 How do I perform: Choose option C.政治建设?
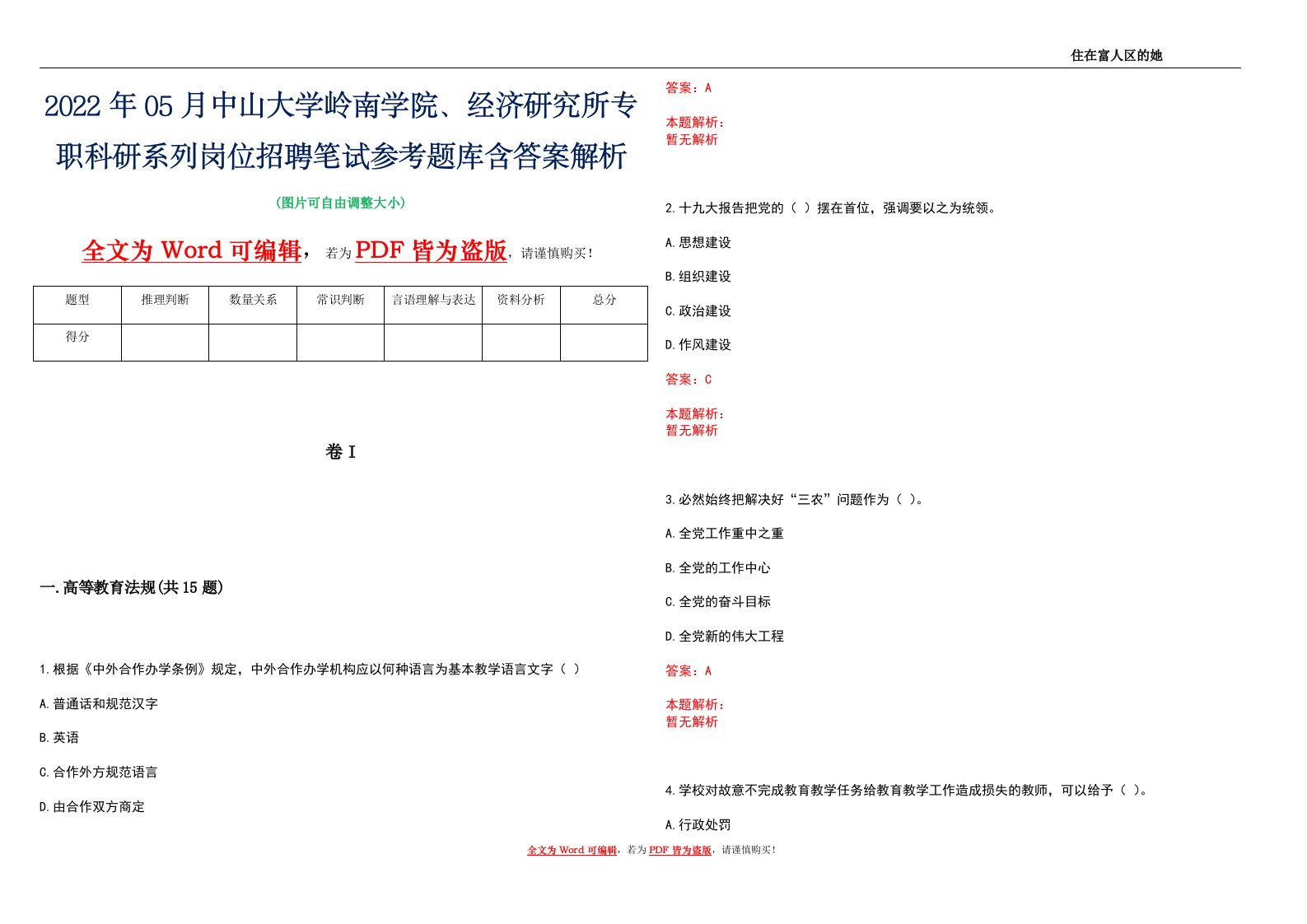pos(698,311)
